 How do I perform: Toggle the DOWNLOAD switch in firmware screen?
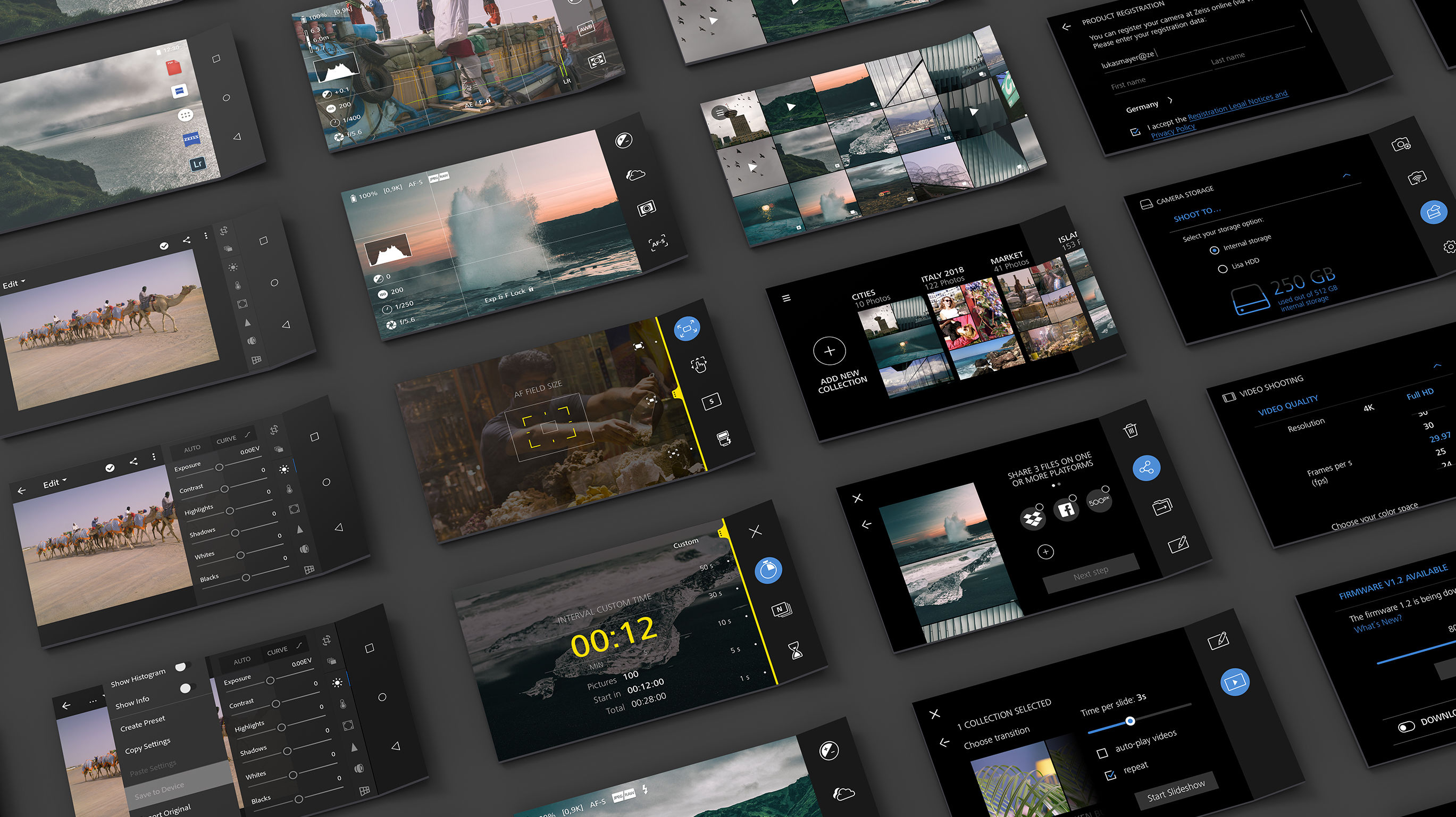(1406, 727)
